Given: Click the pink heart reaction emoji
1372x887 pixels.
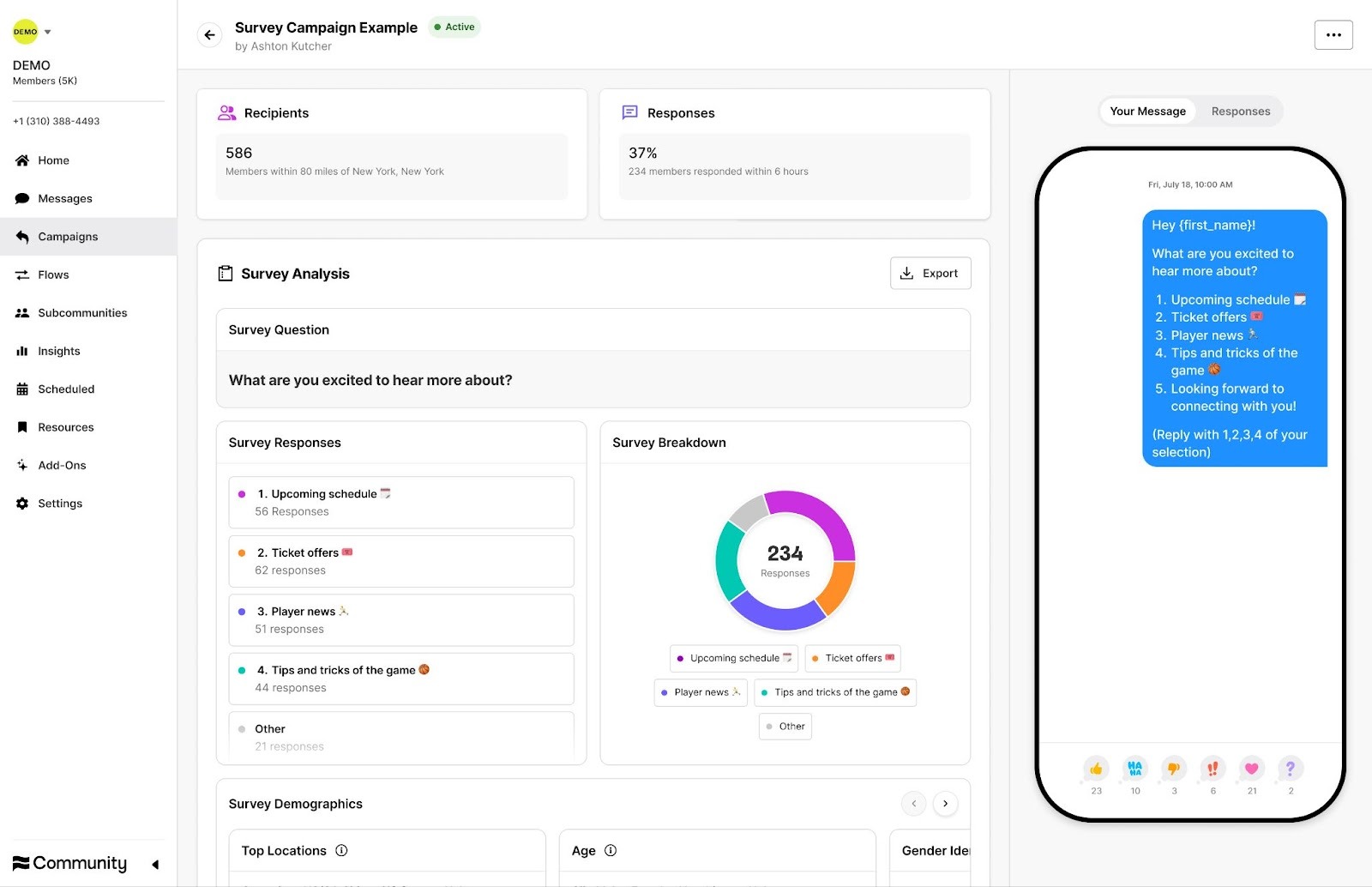Looking at the screenshot, I should click(1251, 769).
